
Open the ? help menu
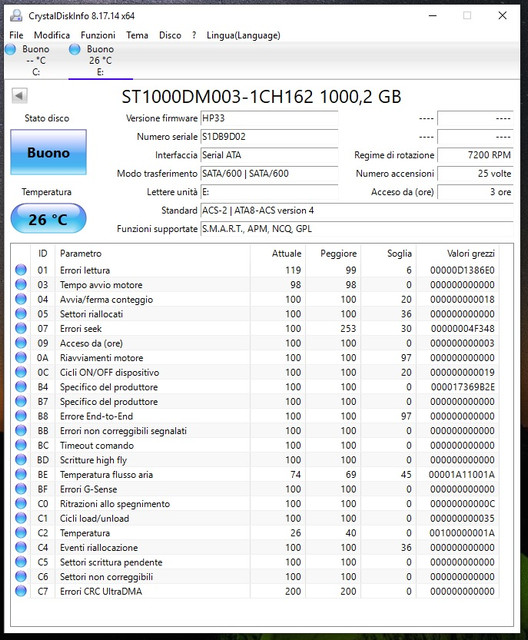(x=194, y=35)
